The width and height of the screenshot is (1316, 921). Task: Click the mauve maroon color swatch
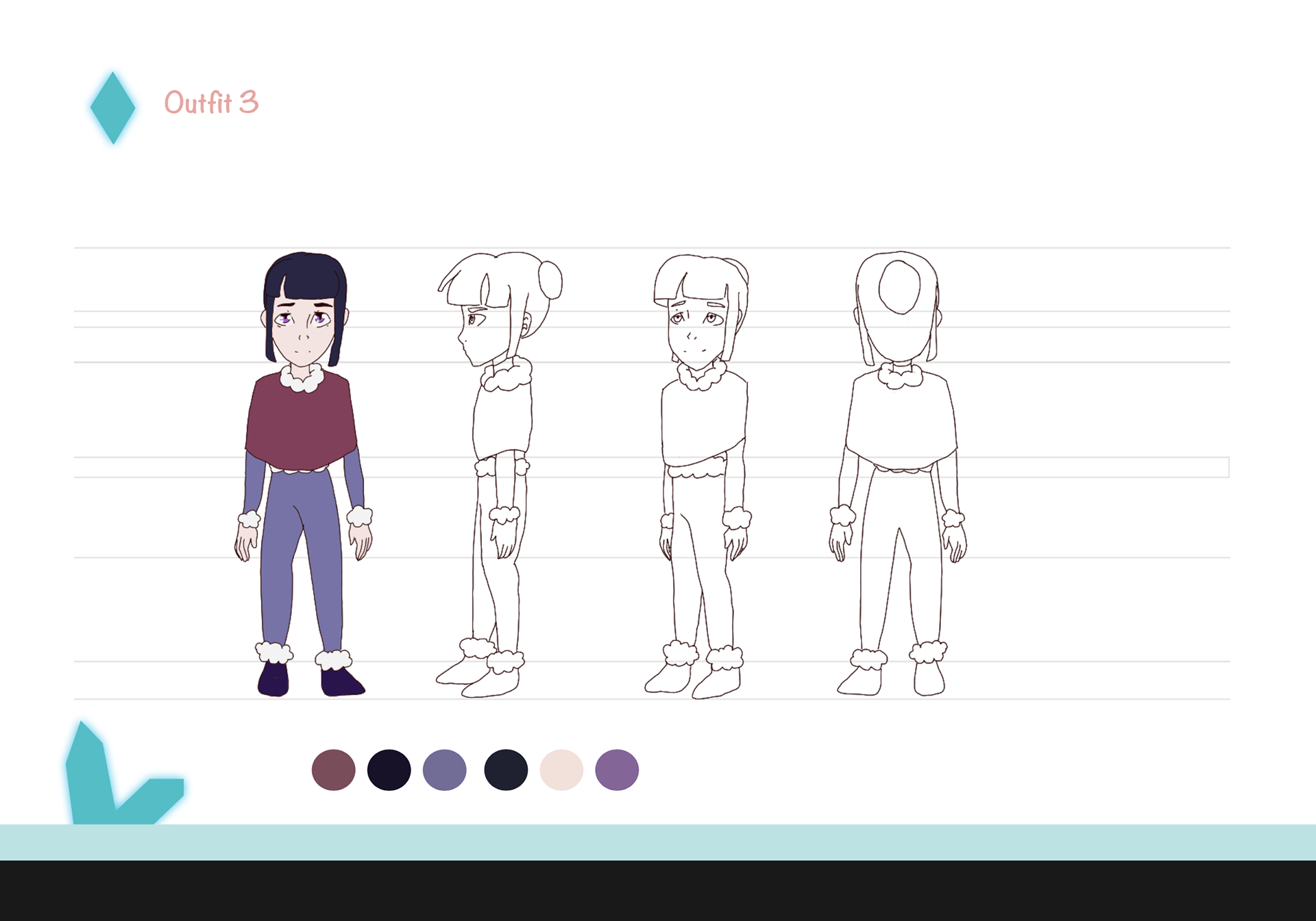(x=333, y=770)
